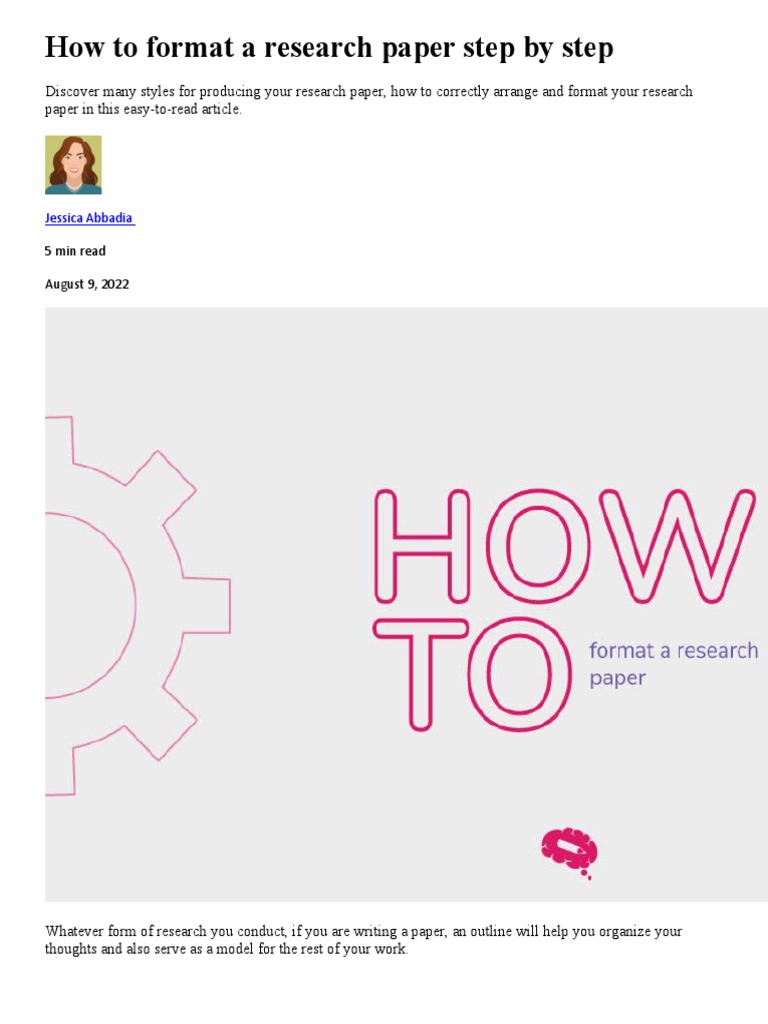Click the outlined letter O in HOW

click(537, 546)
